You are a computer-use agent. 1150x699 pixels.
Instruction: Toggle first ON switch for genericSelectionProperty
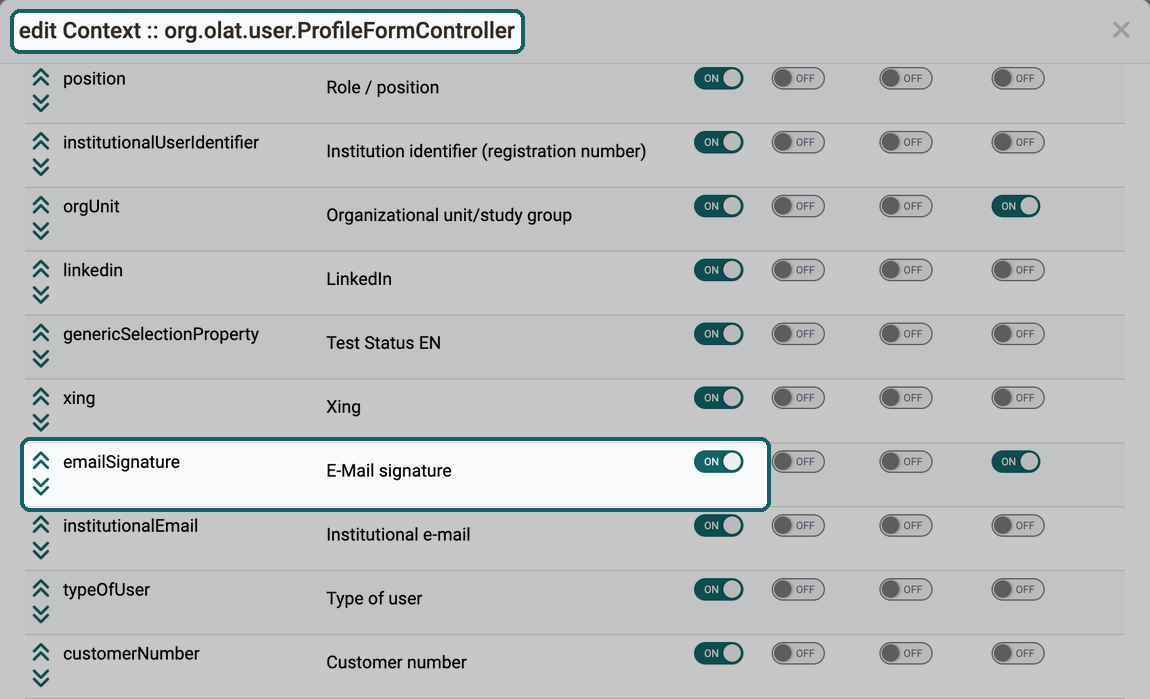719,334
